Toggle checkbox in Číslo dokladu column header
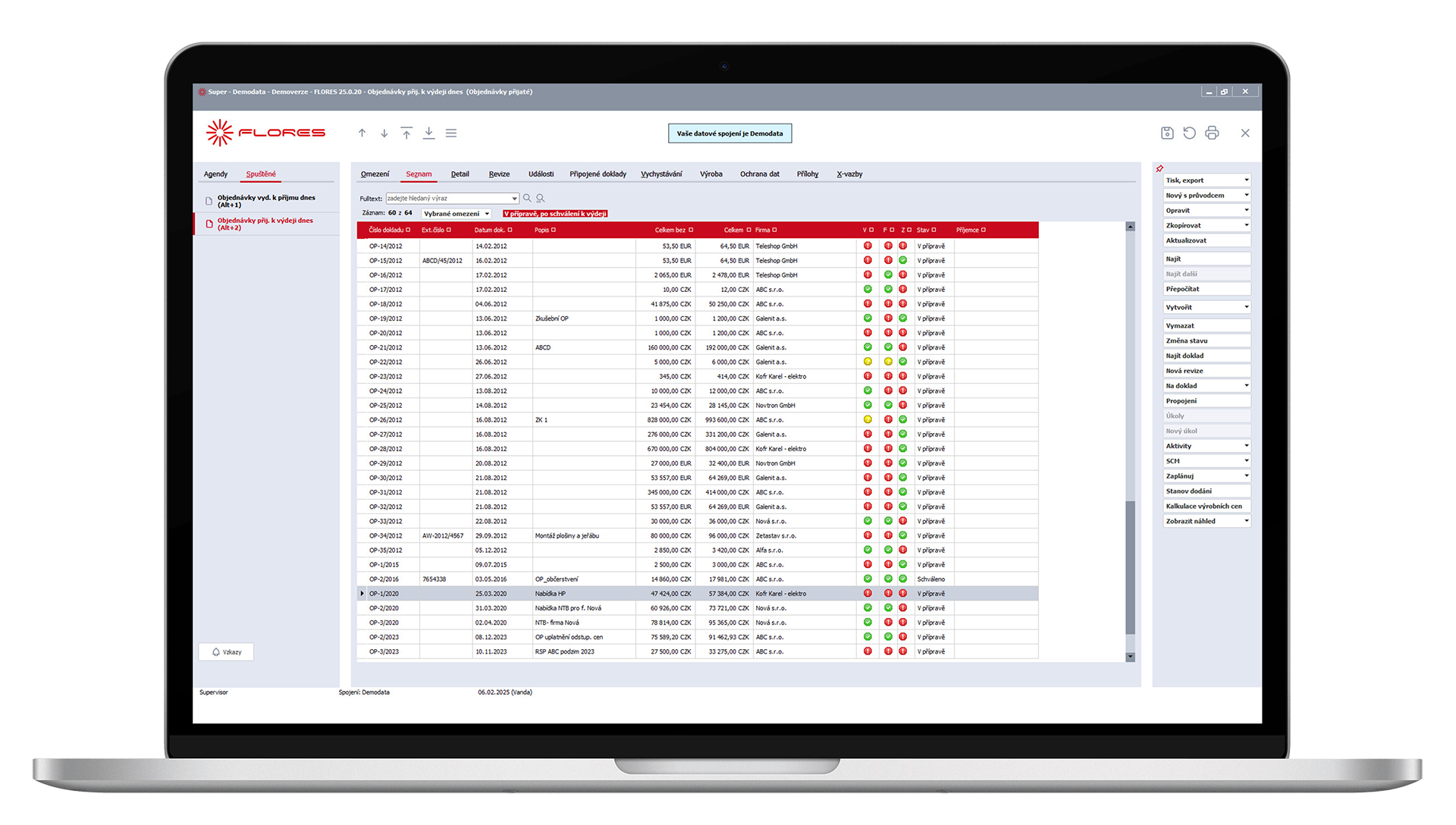1456x825 pixels. coord(408,230)
